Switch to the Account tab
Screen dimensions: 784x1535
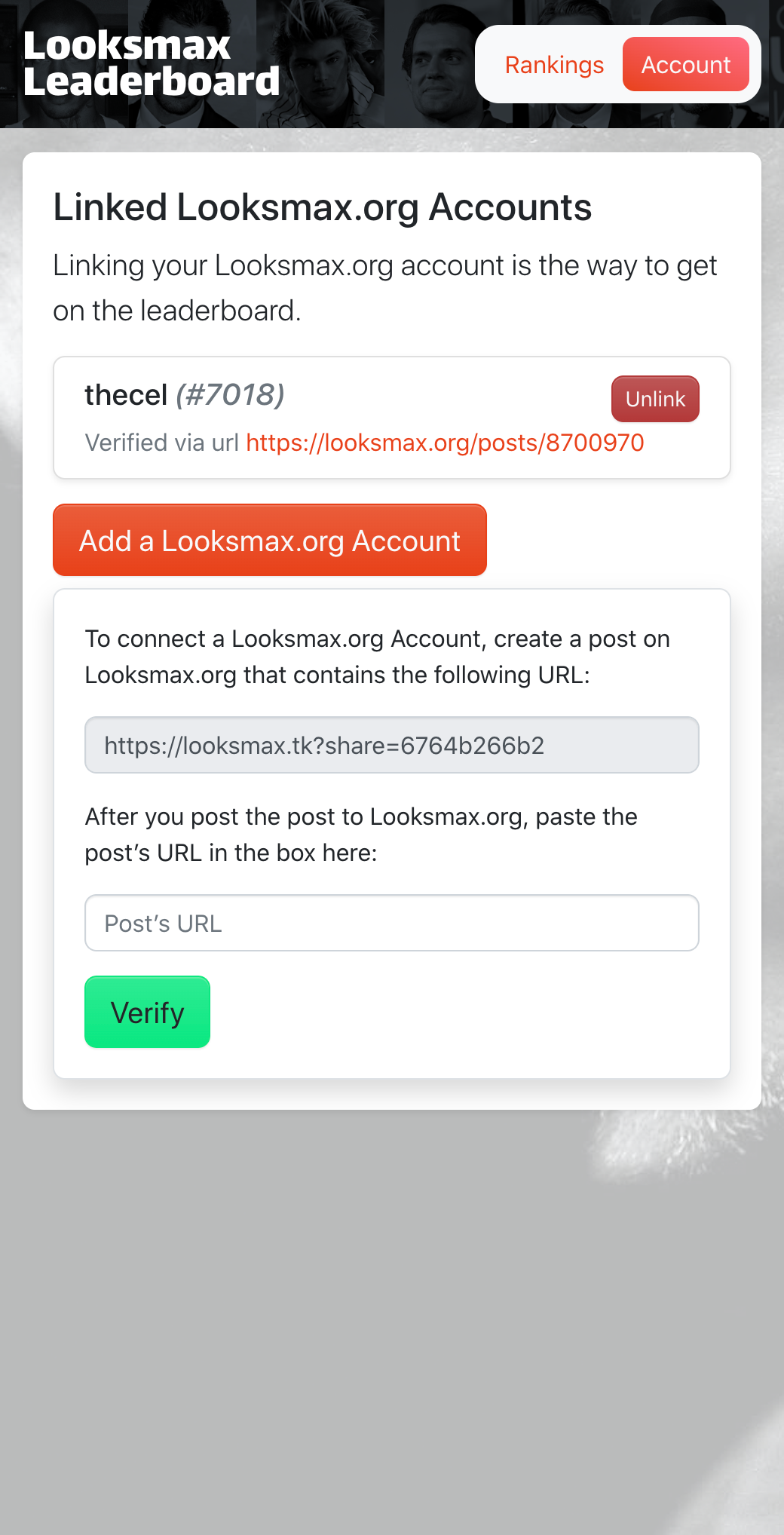[685, 65]
